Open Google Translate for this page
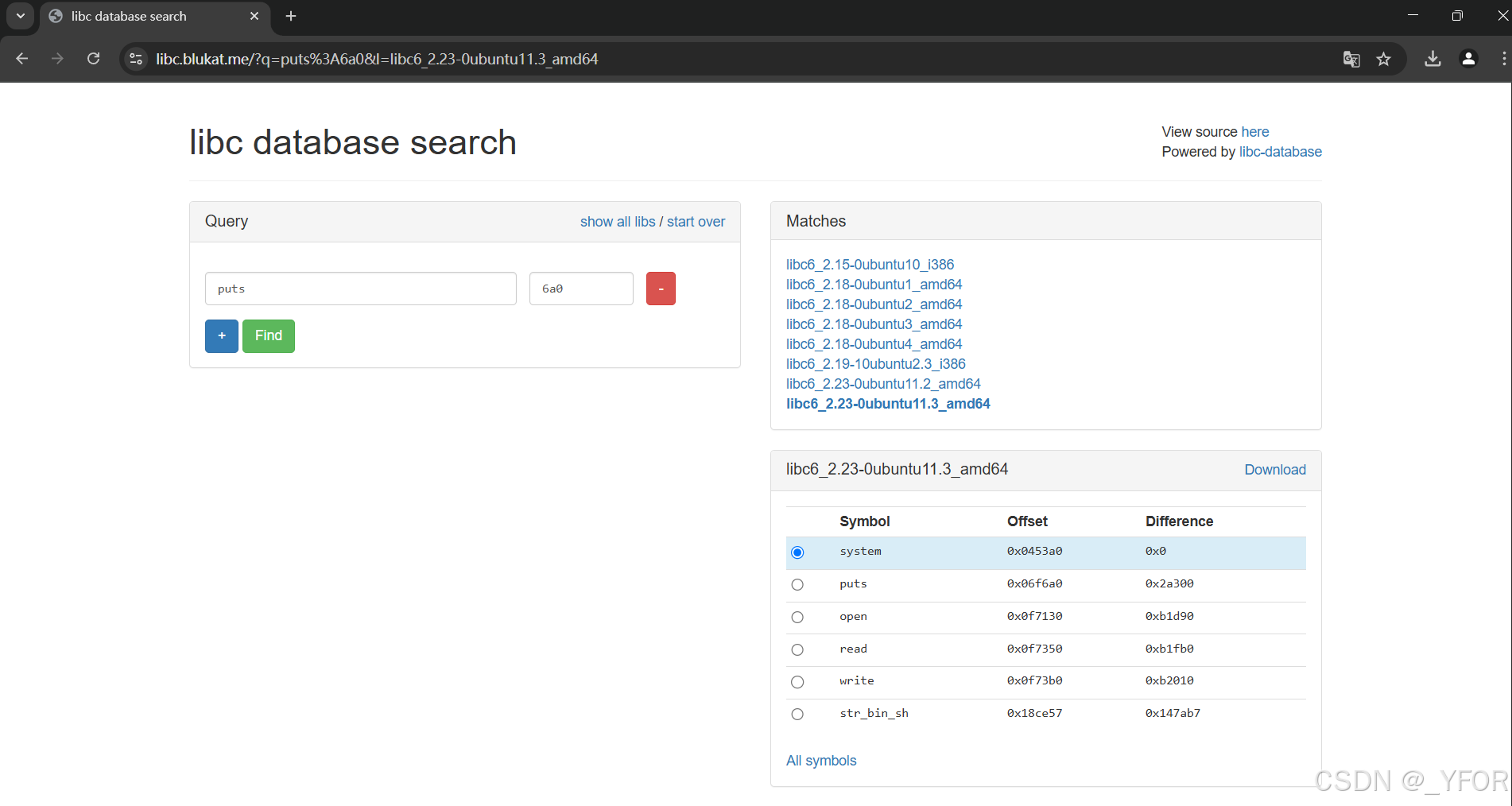1512x806 pixels. (1351, 59)
